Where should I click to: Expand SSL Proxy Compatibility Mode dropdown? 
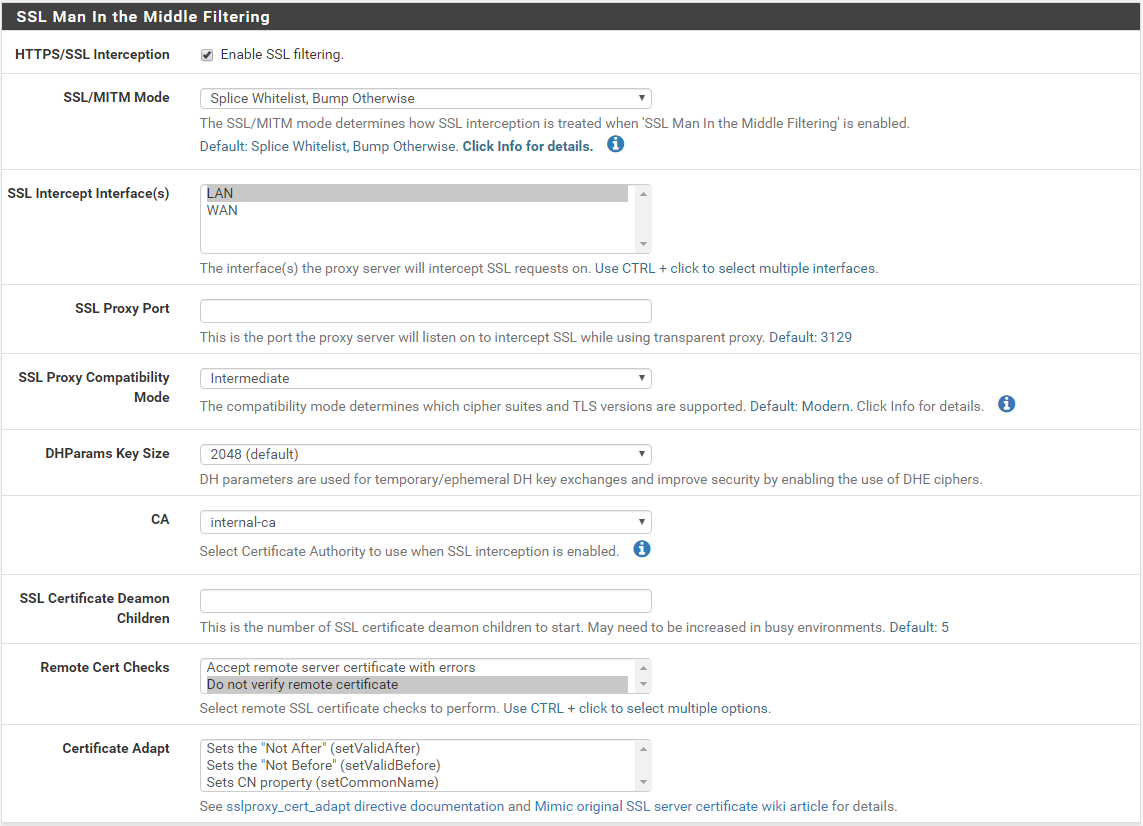(x=425, y=378)
